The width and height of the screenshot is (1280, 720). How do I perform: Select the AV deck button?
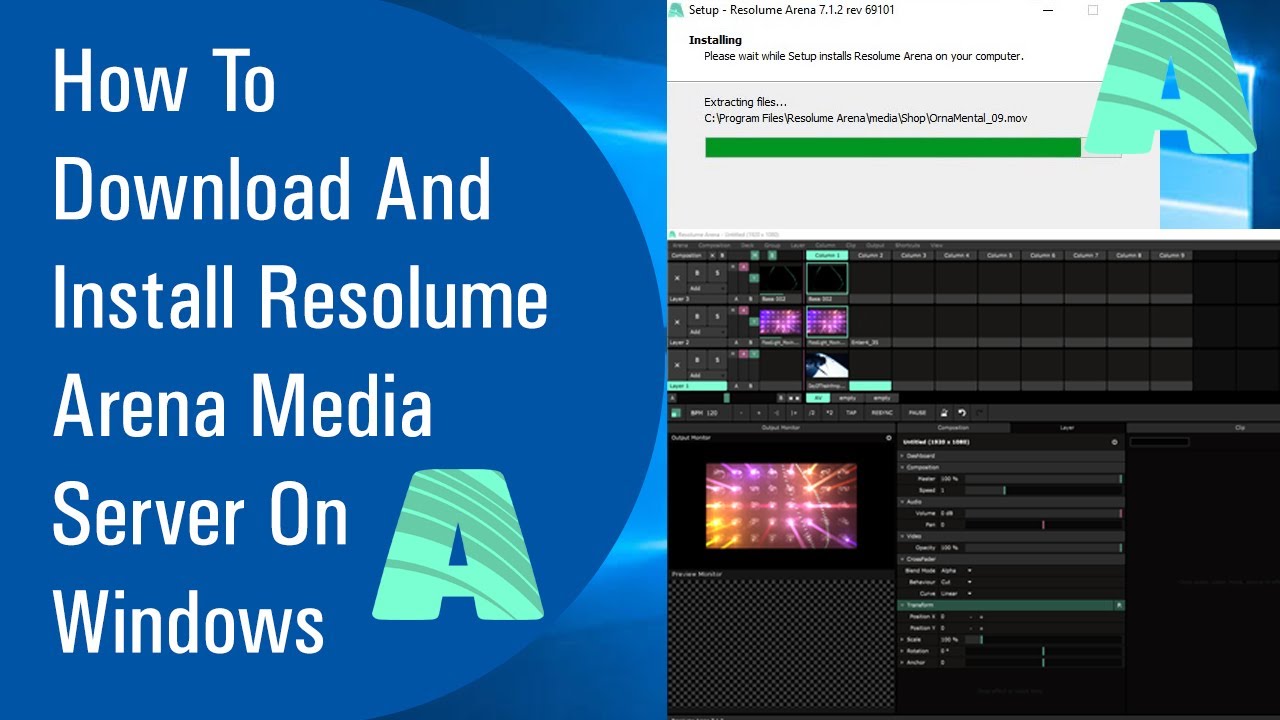[818, 398]
